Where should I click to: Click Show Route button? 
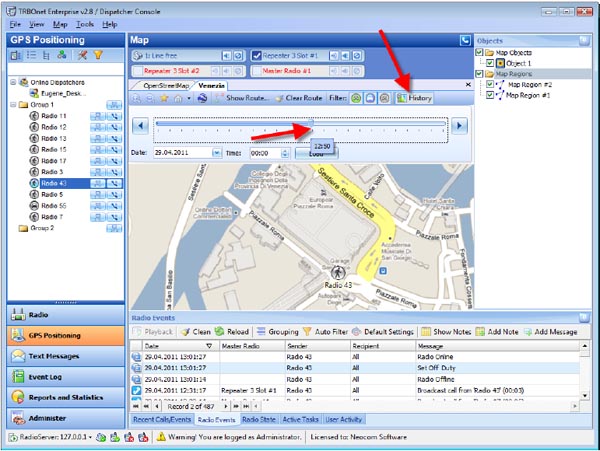point(242,98)
